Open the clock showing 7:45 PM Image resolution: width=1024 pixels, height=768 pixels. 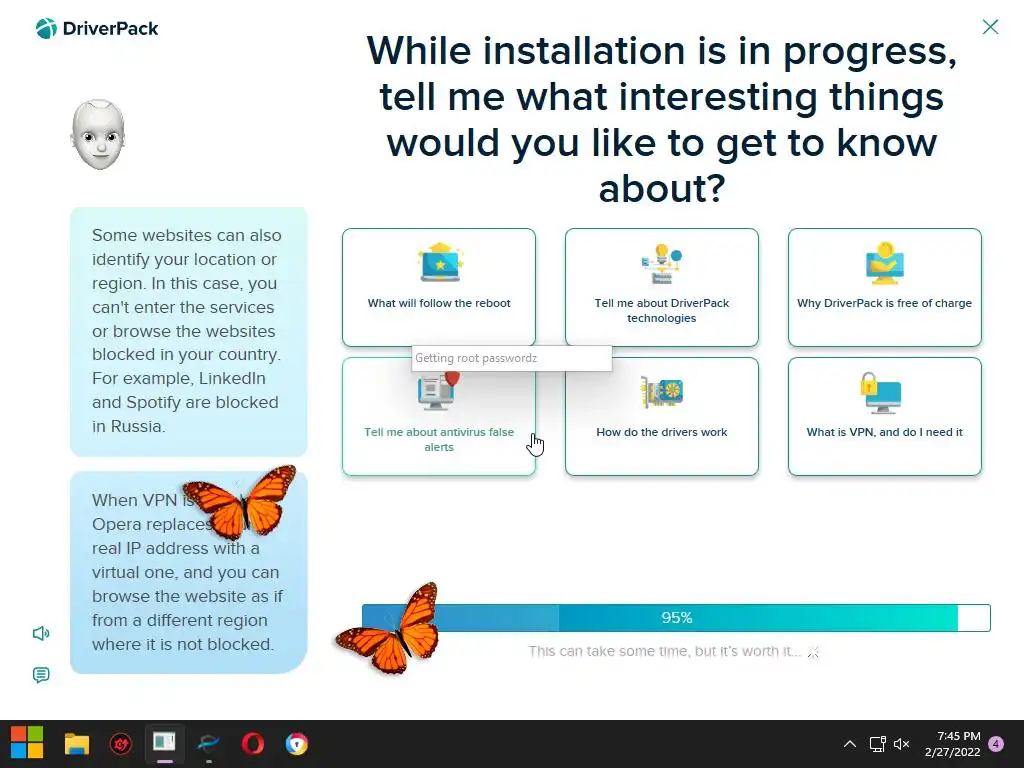click(953, 744)
